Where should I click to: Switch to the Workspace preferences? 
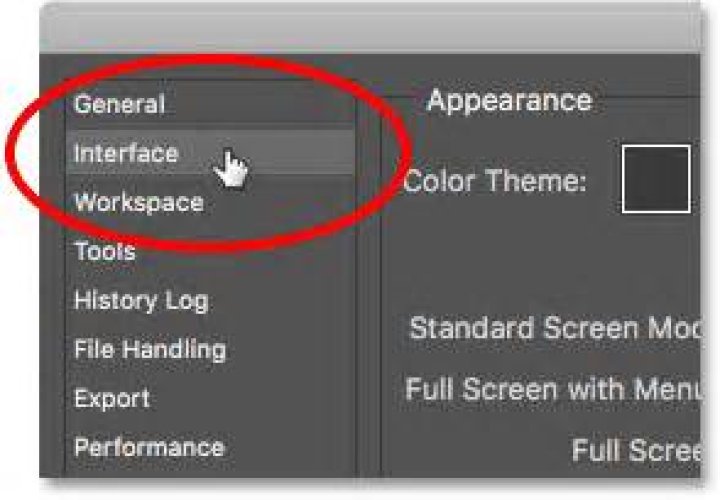[138, 202]
